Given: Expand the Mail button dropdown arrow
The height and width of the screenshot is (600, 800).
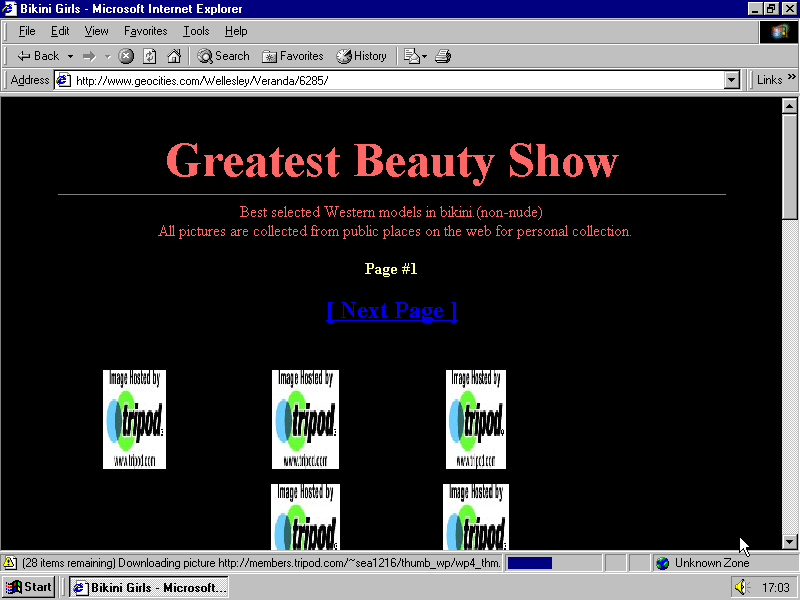Looking at the screenshot, I should coord(424,56).
